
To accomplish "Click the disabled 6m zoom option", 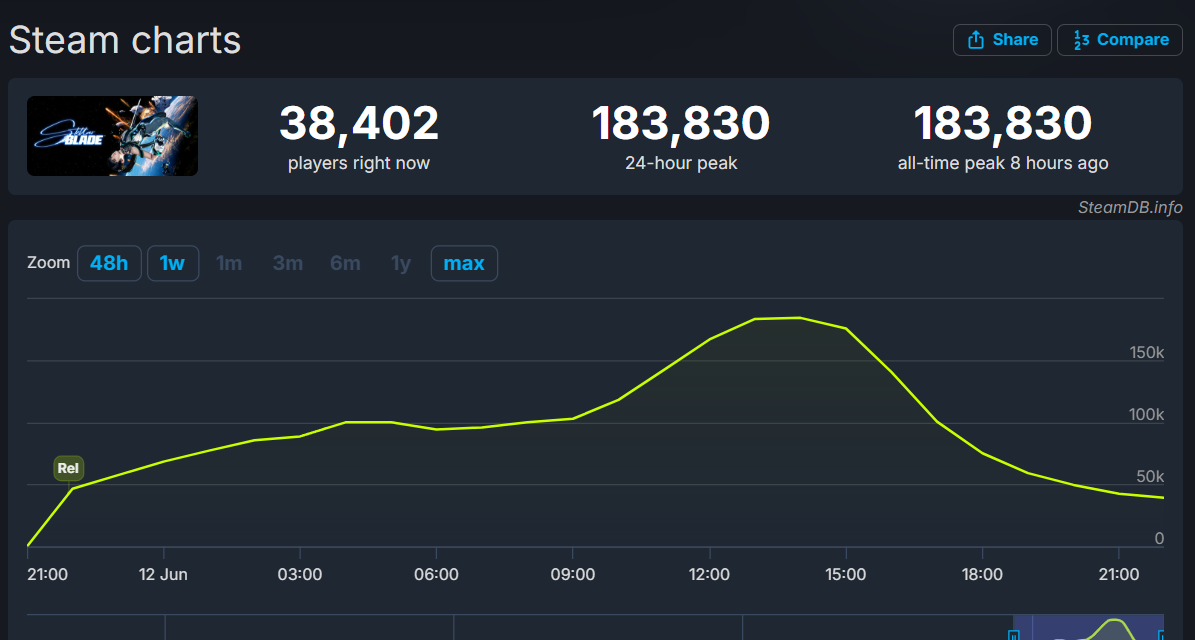I will click(345, 264).
